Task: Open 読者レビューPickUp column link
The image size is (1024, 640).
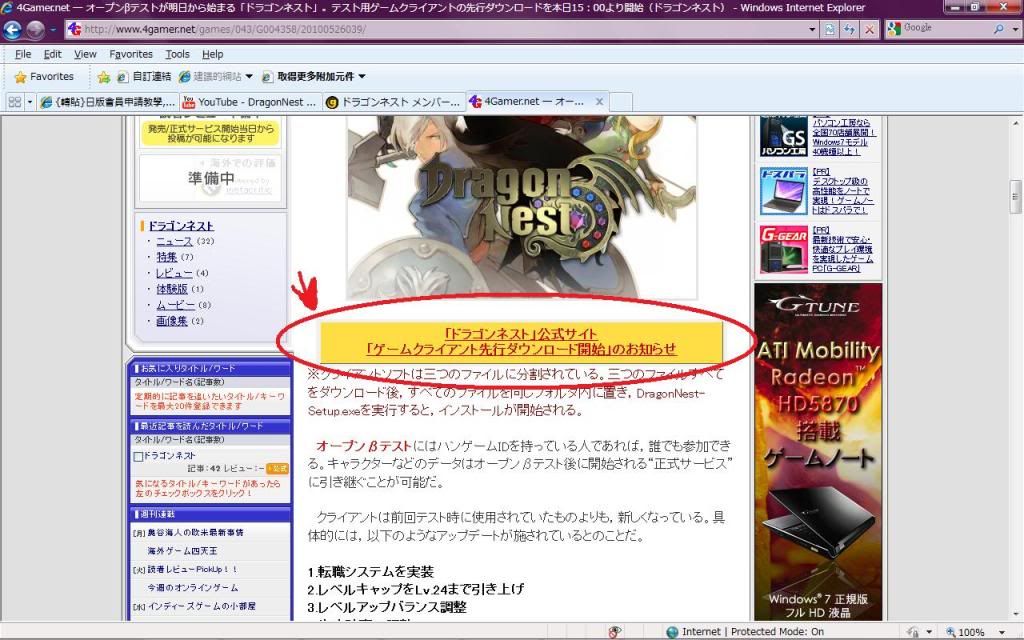Action: tap(192, 569)
